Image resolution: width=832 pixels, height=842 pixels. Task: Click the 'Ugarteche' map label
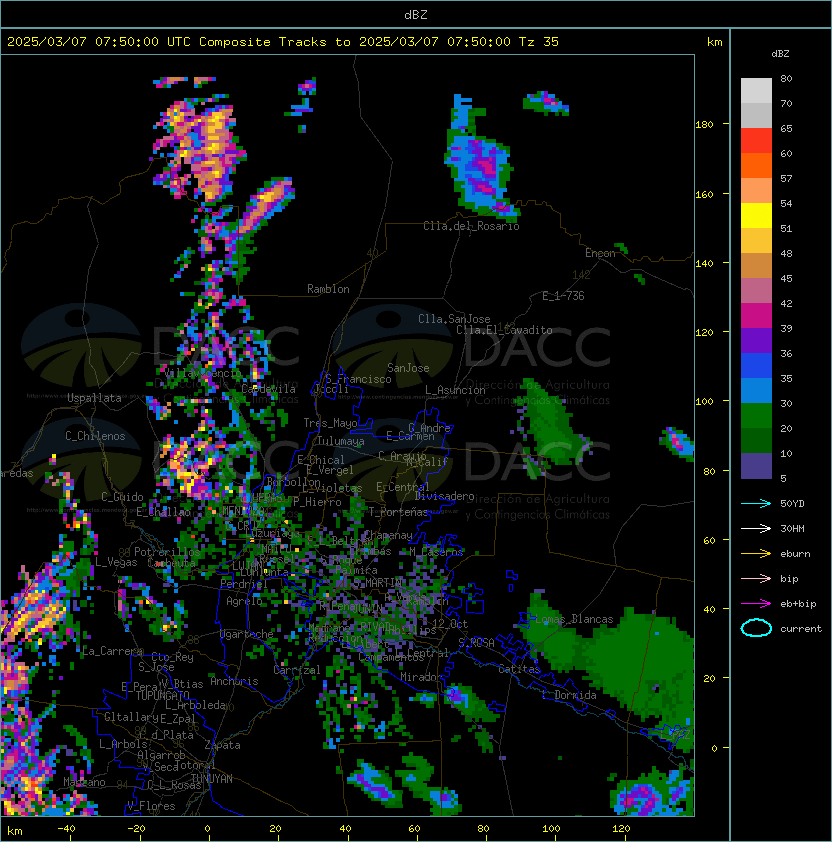click(x=247, y=635)
